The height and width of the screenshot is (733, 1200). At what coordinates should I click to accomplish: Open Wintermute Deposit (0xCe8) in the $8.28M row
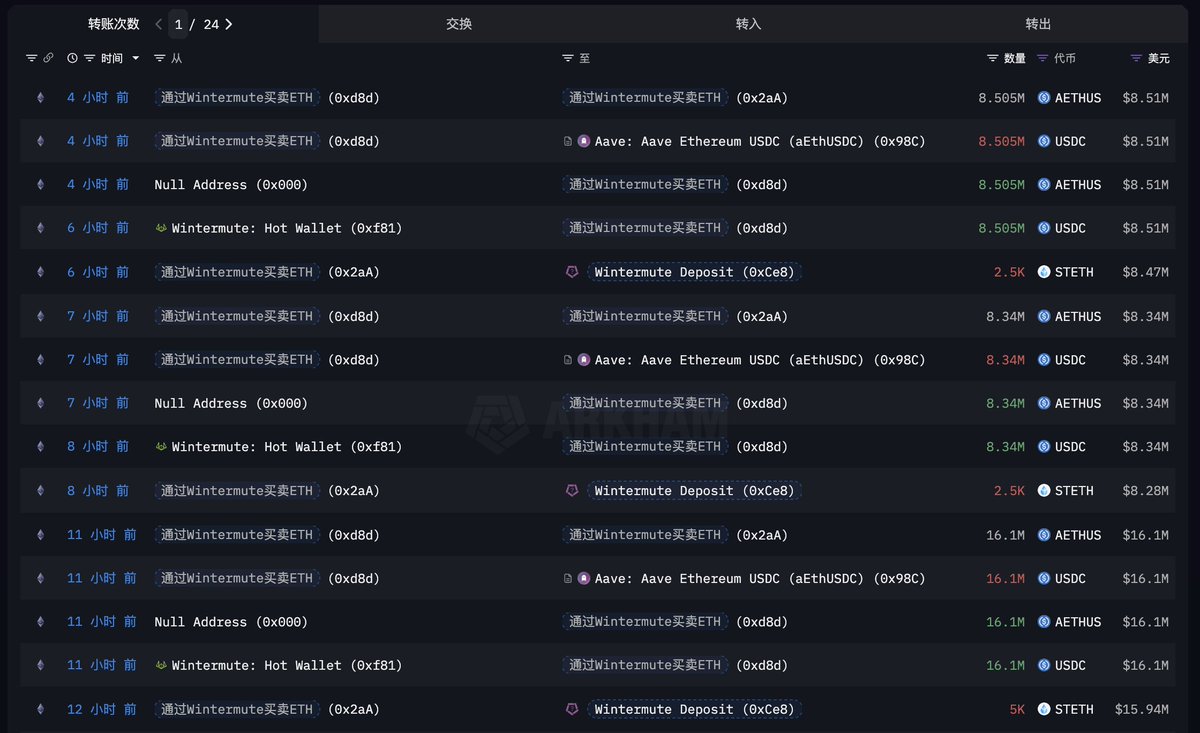click(x=694, y=491)
